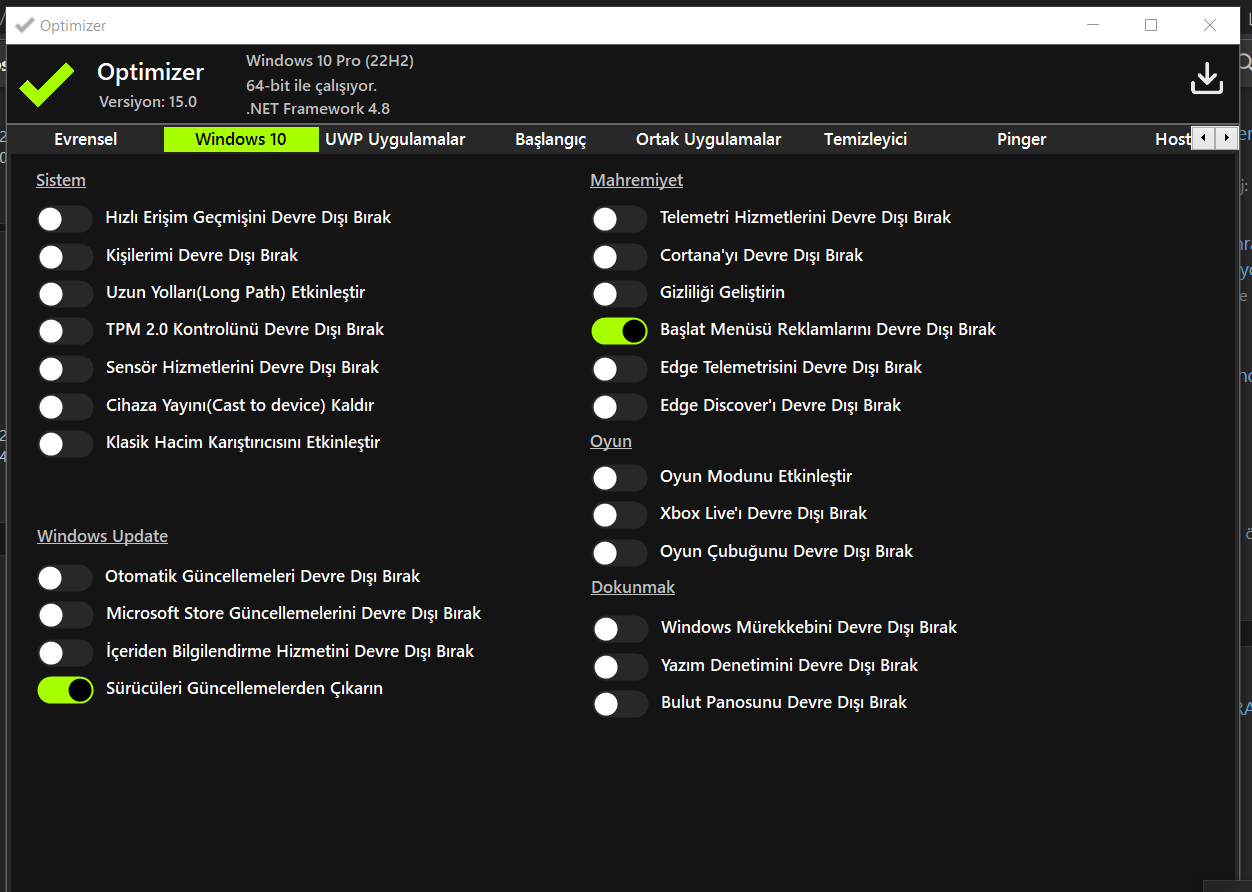This screenshot has height=892, width=1252.
Task: Toggle Otomatik Güncellemeleri Devre Dışı Bırak
Action: [65, 577]
